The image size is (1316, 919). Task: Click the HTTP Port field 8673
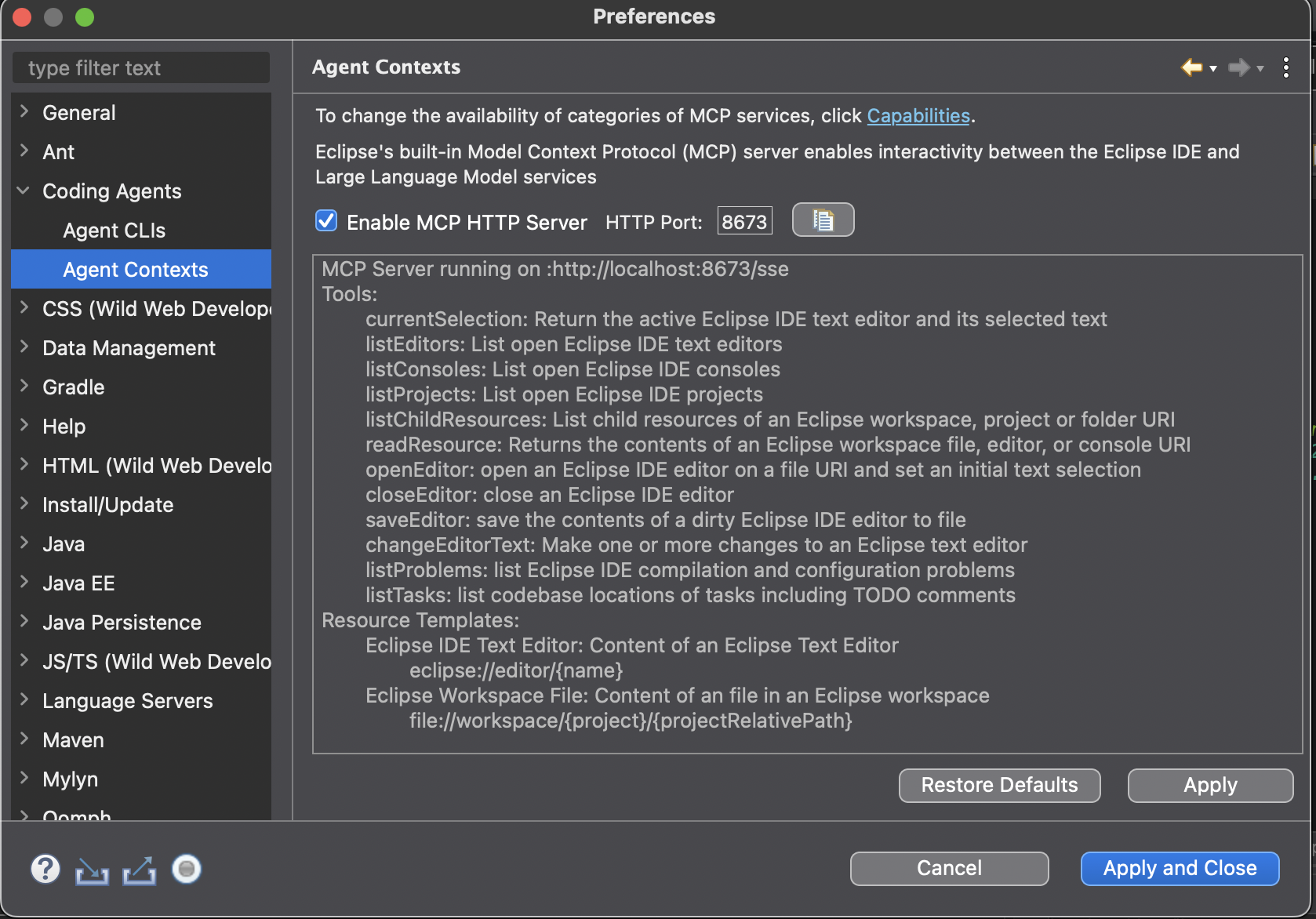click(744, 222)
